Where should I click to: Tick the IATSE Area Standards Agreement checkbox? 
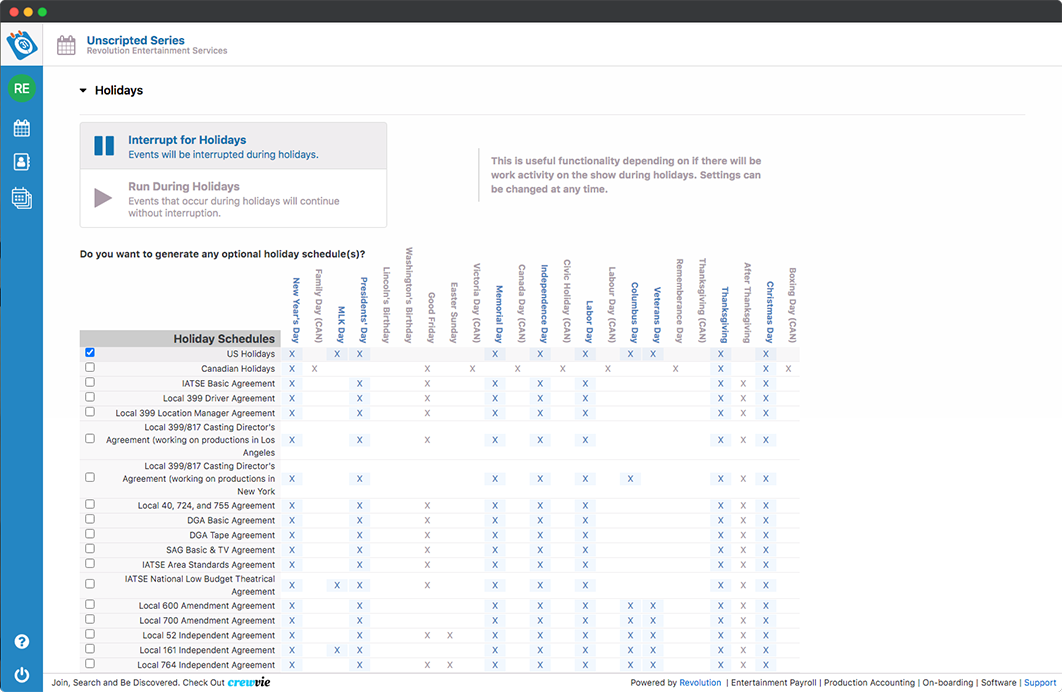point(90,564)
